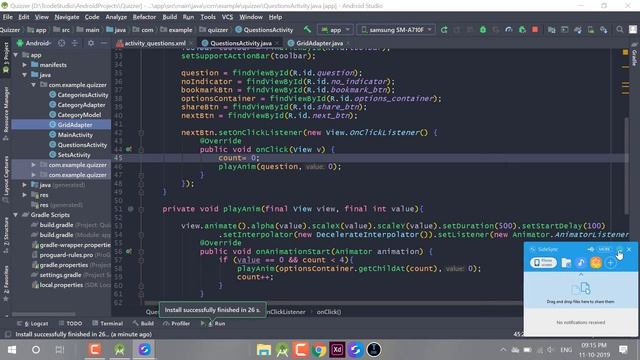Collapse SideSync panel with up chevron
This screenshot has height=360, width=640.
point(581,275)
